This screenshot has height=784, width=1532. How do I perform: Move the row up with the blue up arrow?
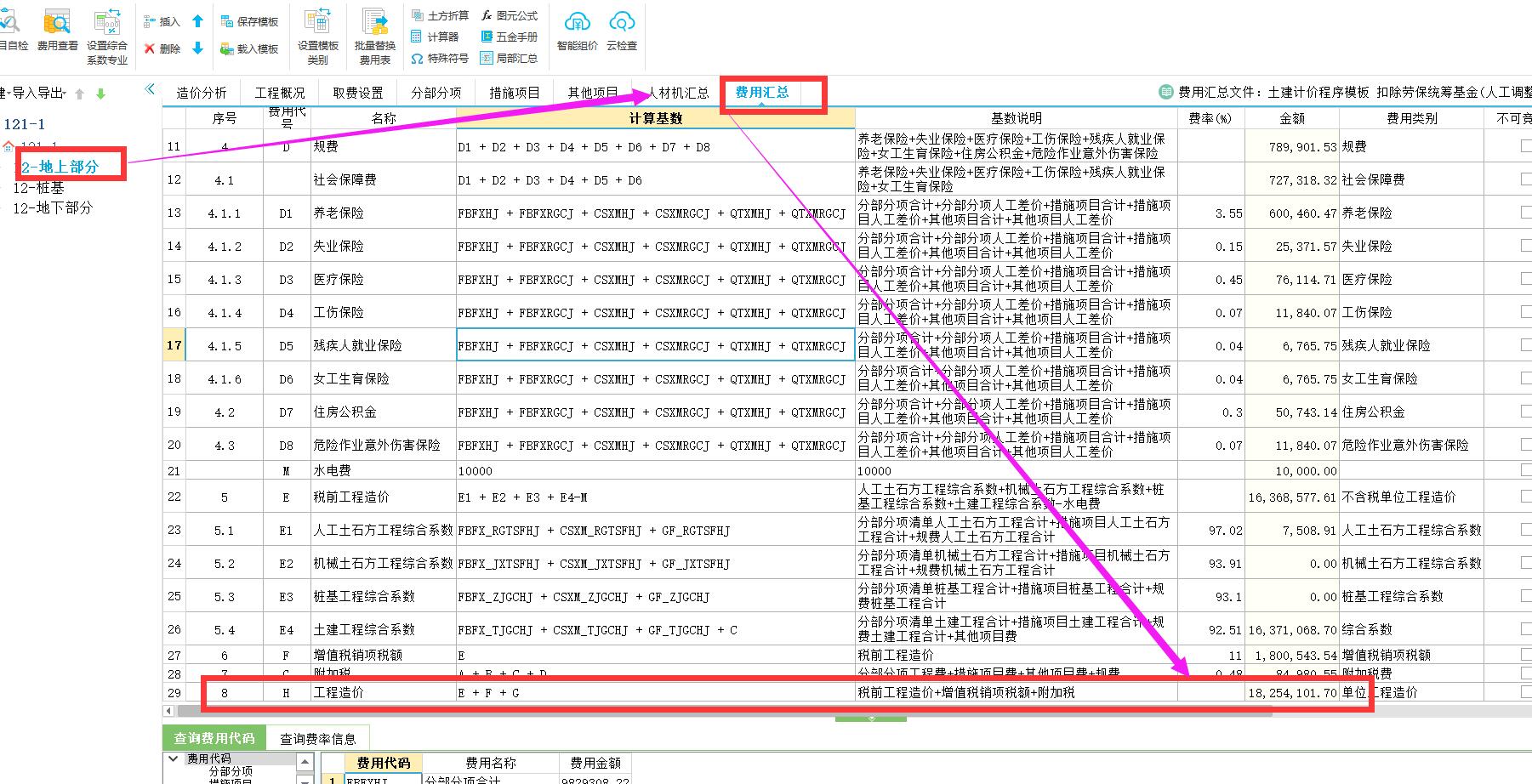(x=197, y=21)
